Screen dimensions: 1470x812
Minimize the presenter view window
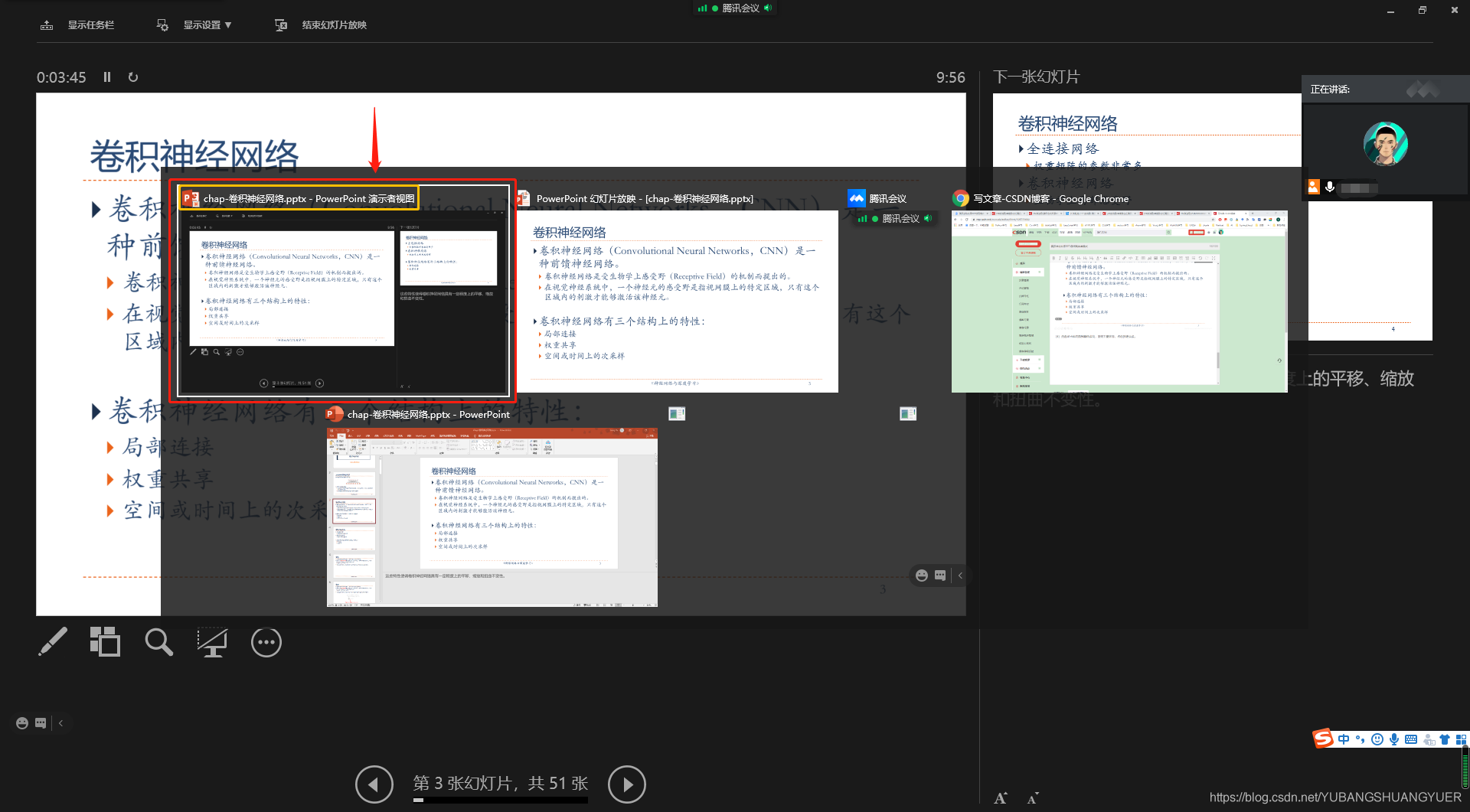(x=1390, y=10)
